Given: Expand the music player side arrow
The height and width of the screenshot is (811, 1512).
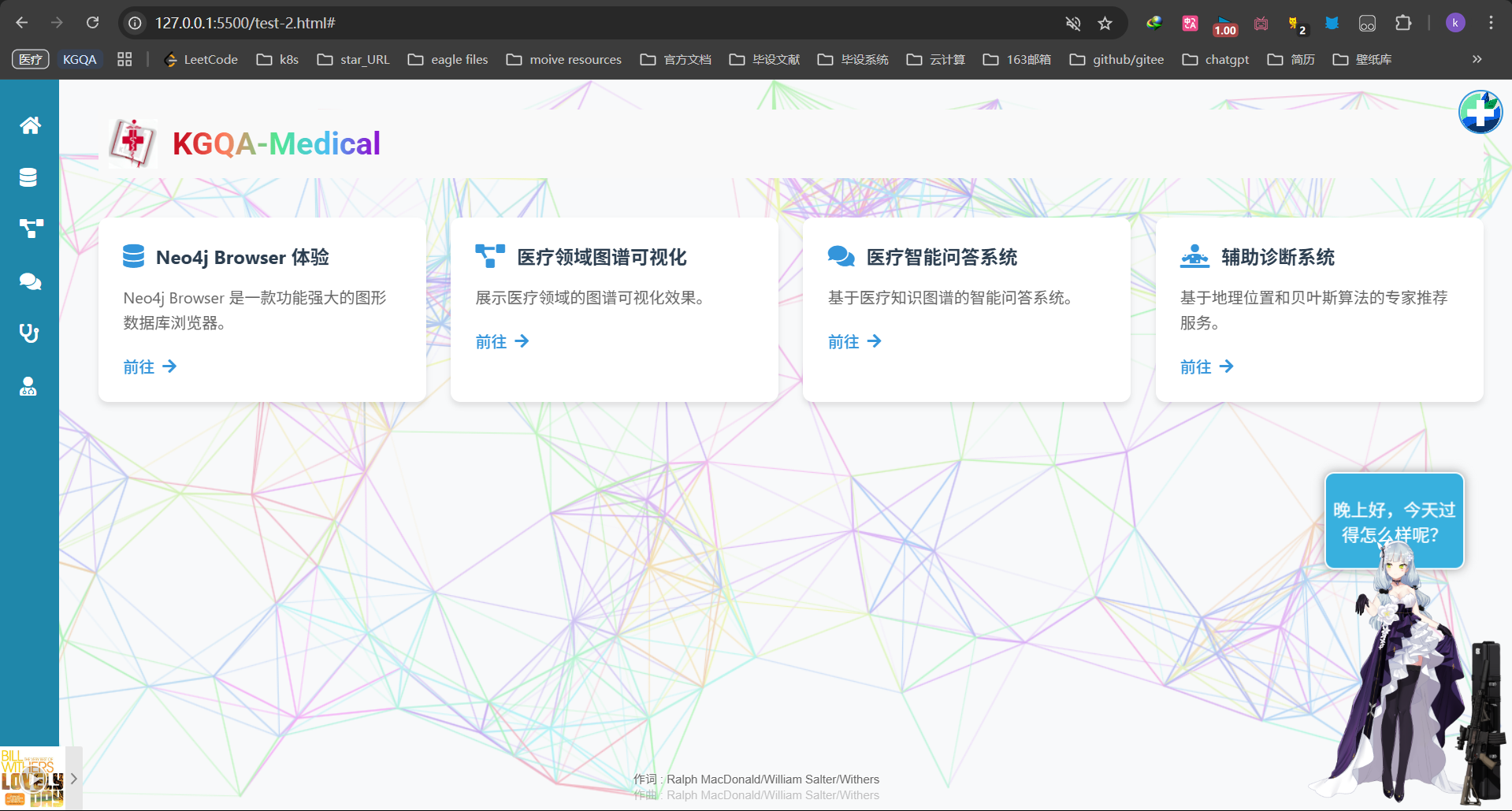Looking at the screenshot, I should tap(73, 779).
